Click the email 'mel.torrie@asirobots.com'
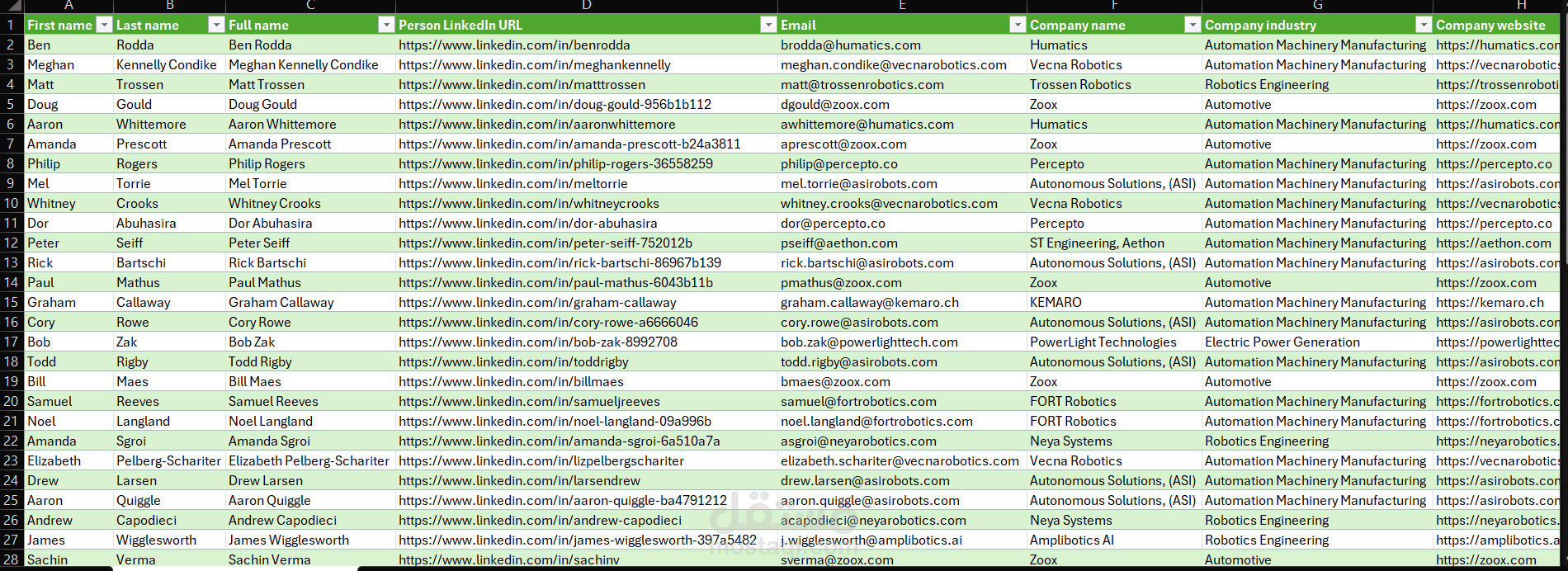This screenshot has width=1568, height=571. coord(902,183)
